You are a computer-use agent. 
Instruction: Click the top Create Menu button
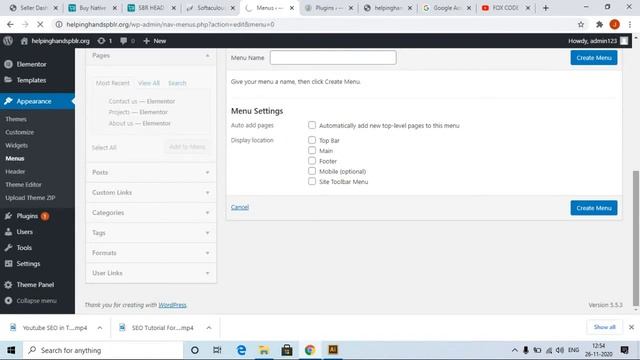(594, 58)
